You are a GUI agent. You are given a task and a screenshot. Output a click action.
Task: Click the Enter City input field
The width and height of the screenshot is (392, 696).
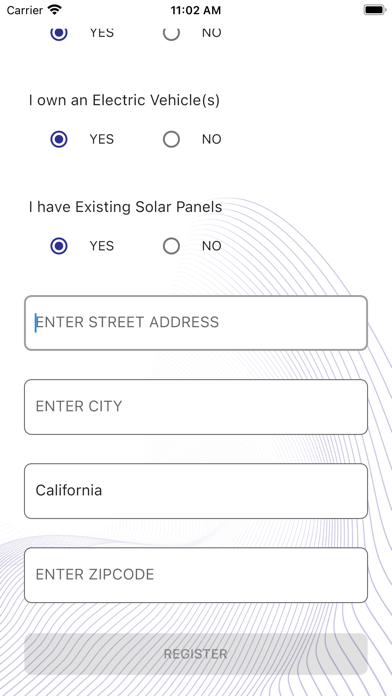[x=196, y=407]
